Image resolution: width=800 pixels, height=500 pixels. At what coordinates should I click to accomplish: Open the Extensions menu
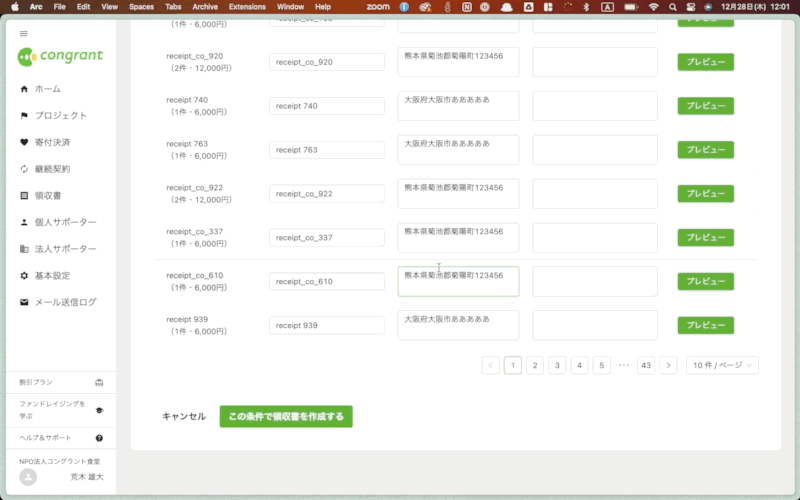click(247, 7)
